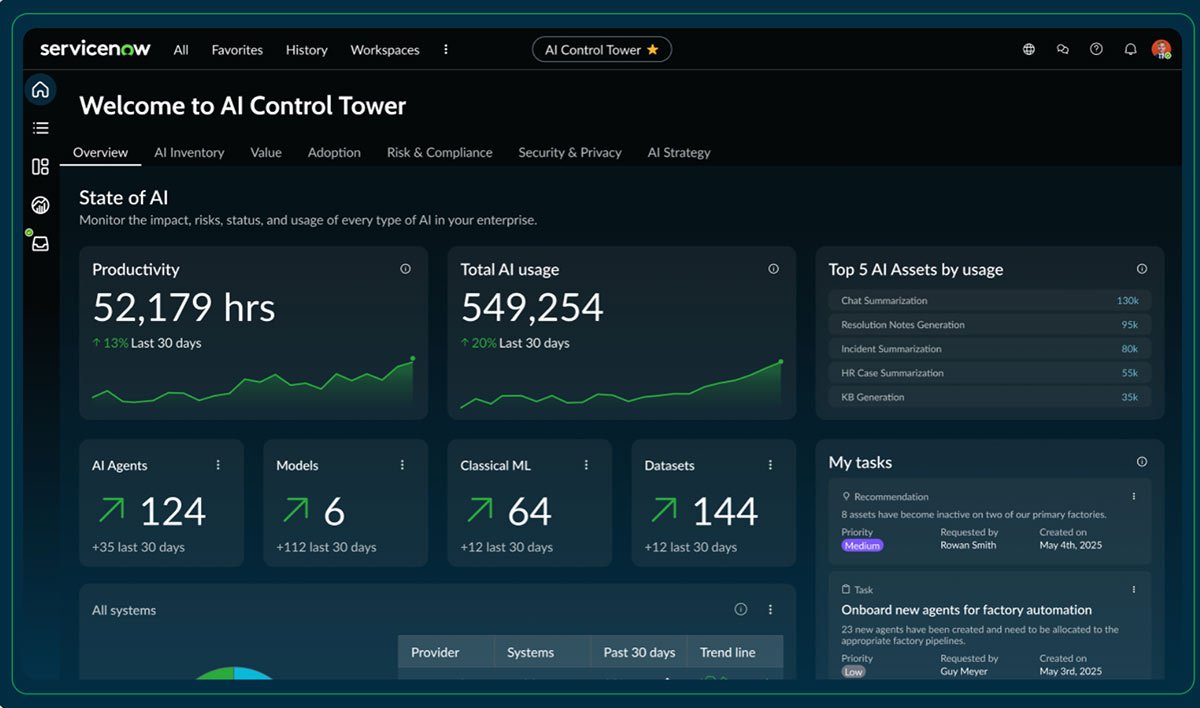Open the Home sidebar icon
The image size is (1200, 708).
[40, 89]
